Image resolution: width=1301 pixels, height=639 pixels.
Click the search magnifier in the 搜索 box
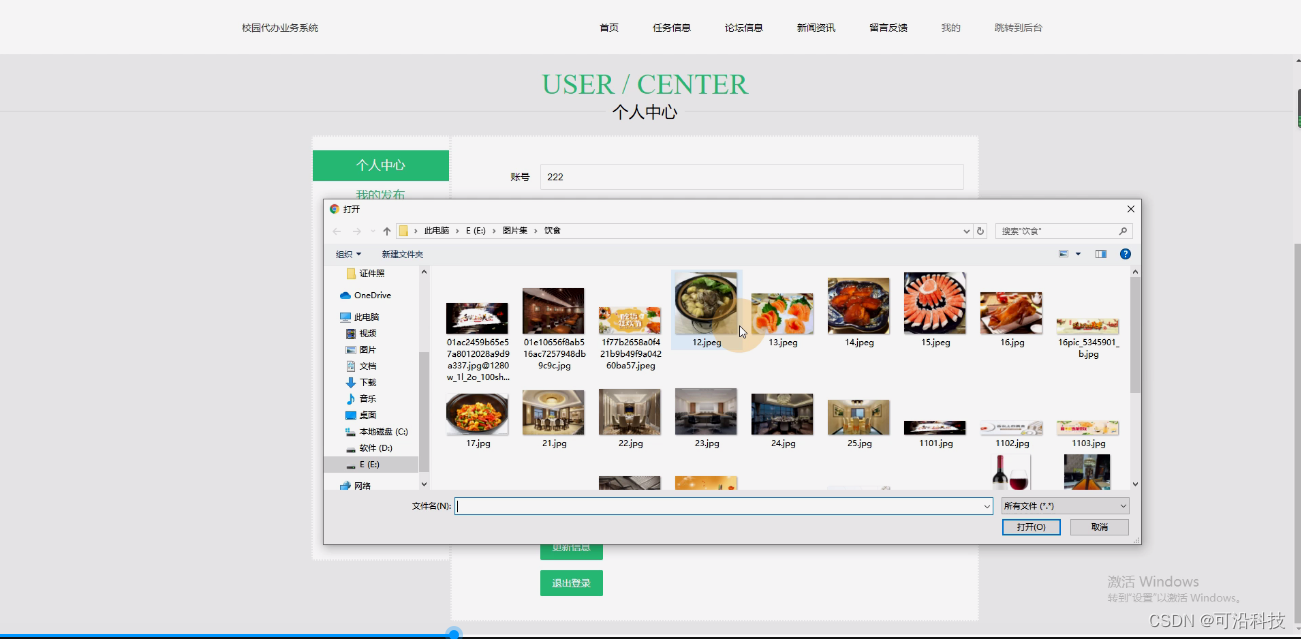coord(1123,230)
